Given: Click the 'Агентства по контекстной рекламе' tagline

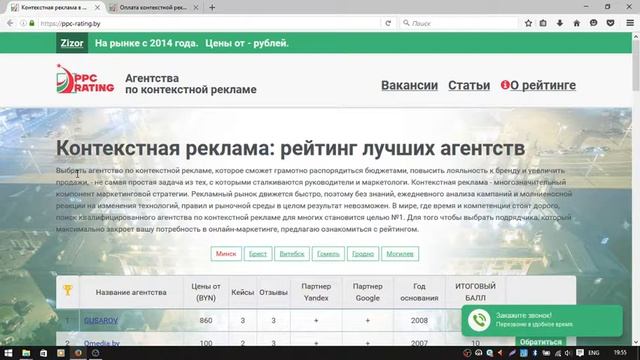Looking at the screenshot, I should pos(191,84).
